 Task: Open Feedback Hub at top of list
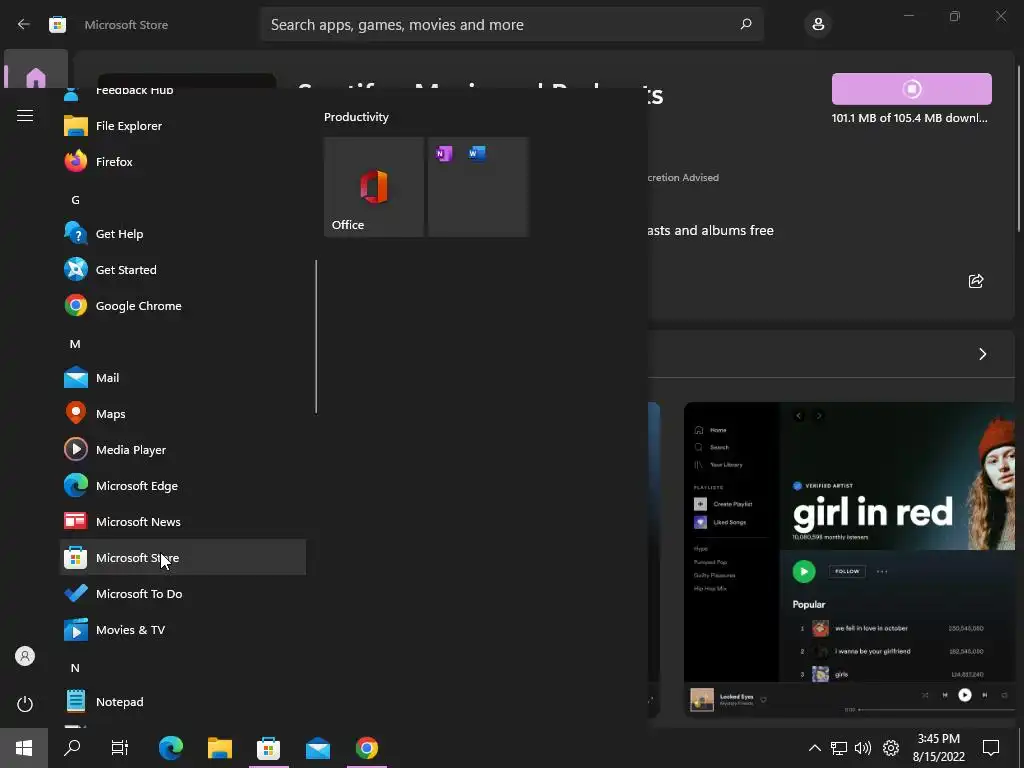click(x=183, y=93)
